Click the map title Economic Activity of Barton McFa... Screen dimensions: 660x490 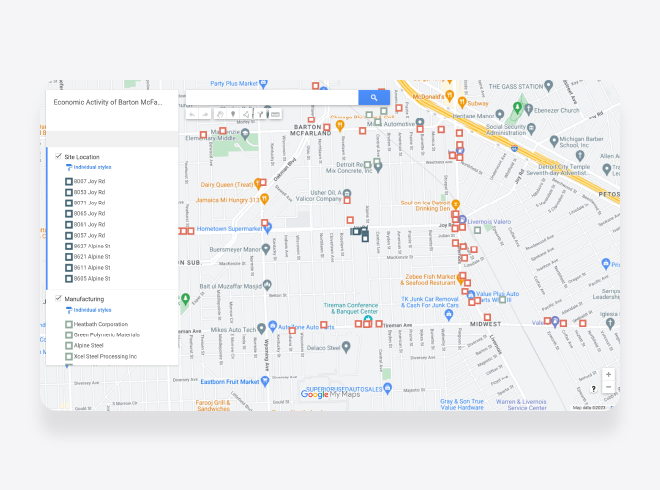[108, 102]
